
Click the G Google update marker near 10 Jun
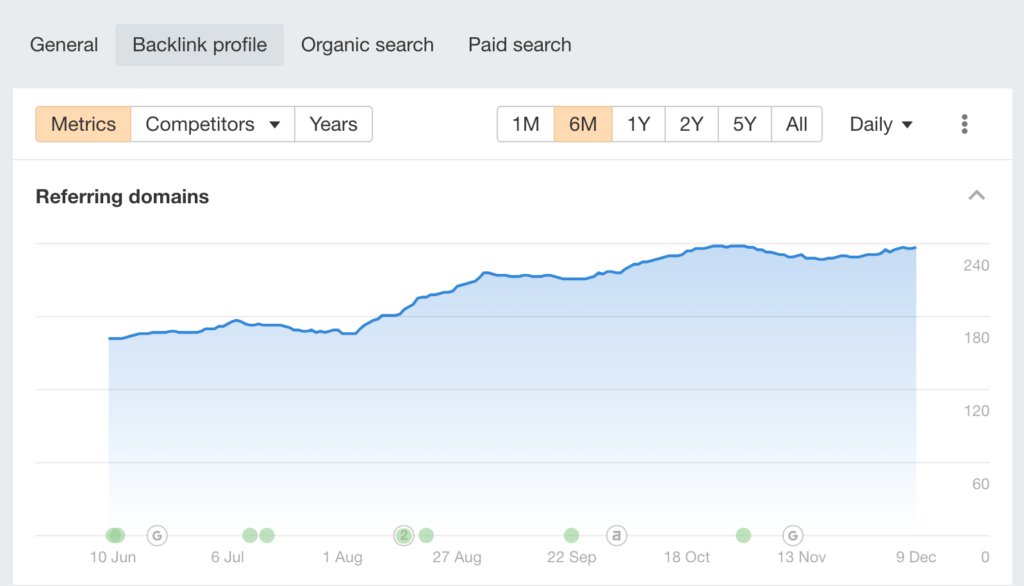pos(157,536)
